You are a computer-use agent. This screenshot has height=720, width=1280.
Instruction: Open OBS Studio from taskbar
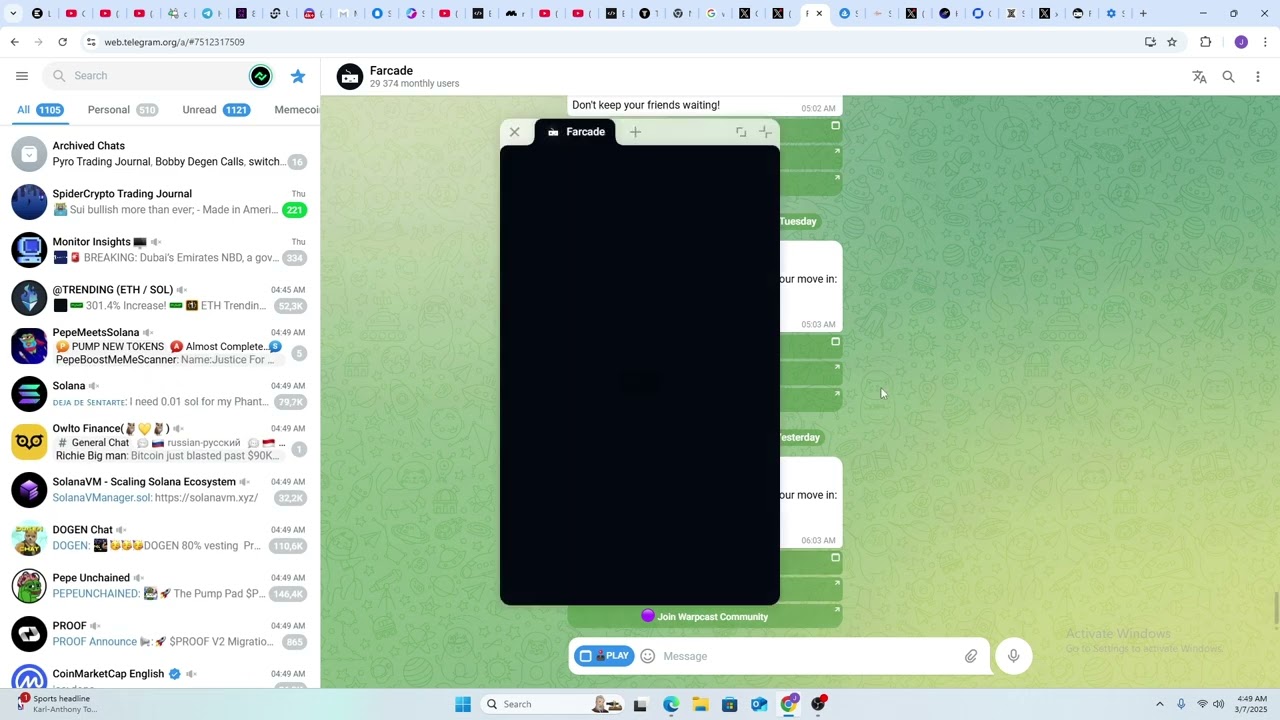click(x=819, y=704)
